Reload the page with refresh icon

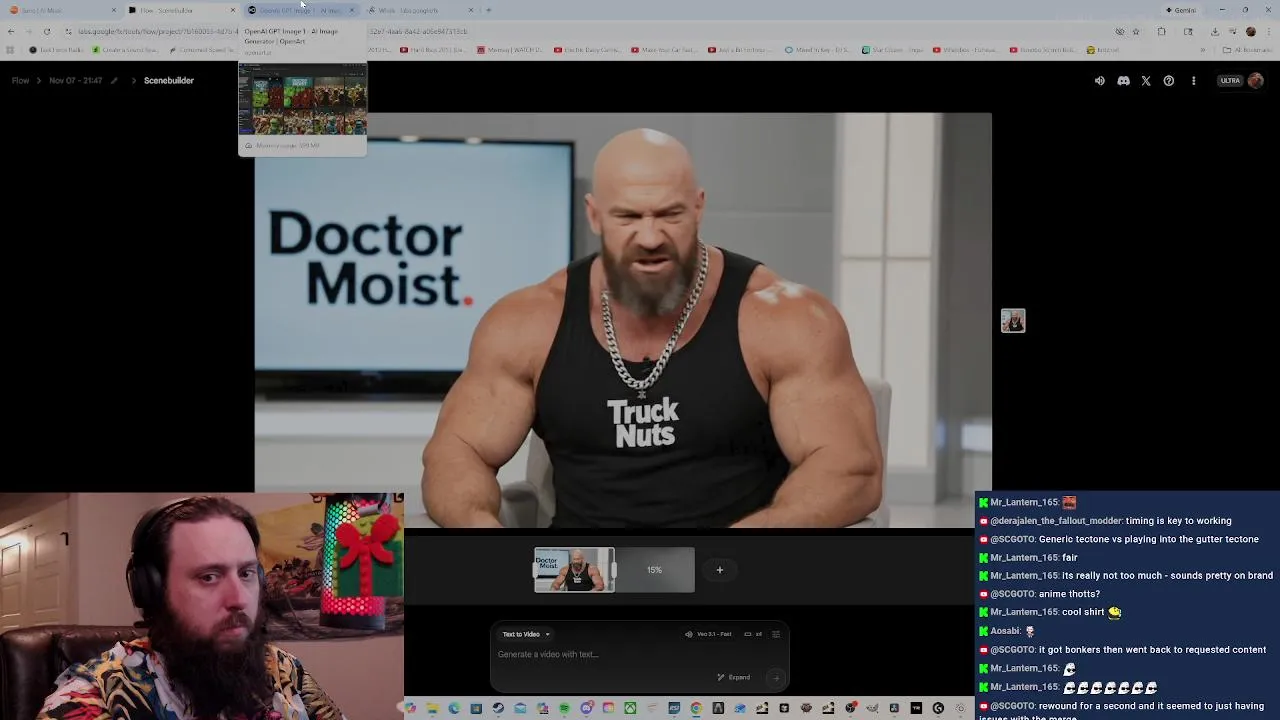pyautogui.click(x=46, y=31)
